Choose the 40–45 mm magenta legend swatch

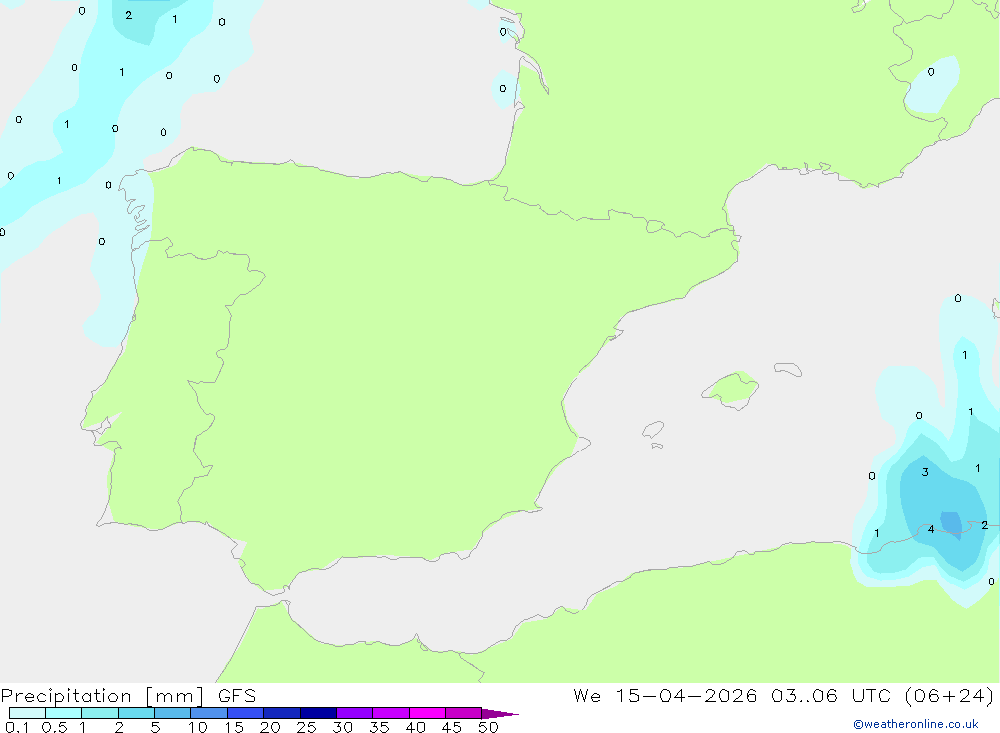click(427, 713)
